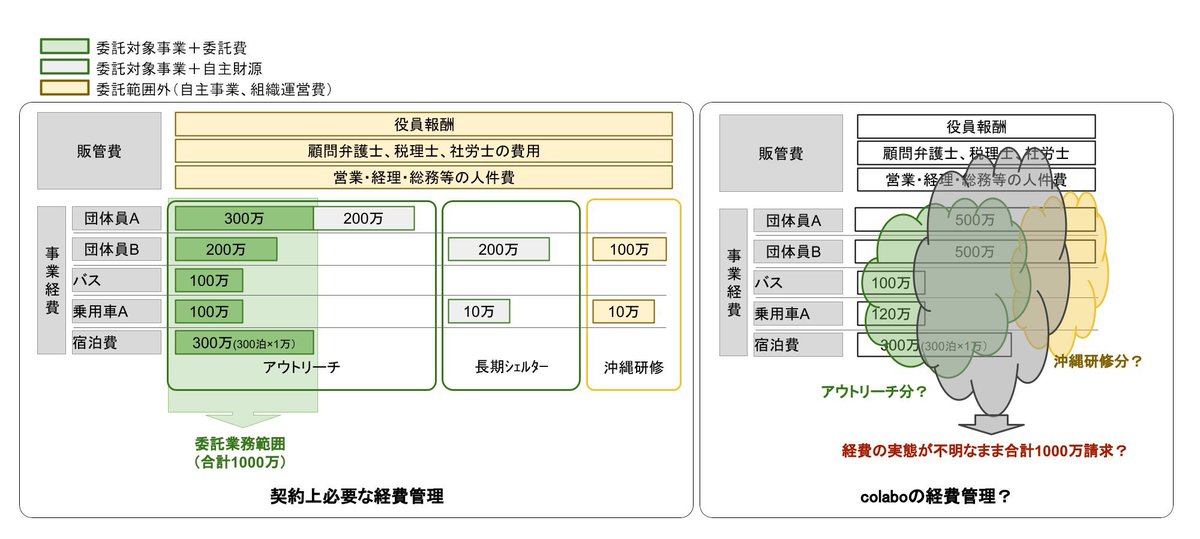Click 乗用車A label in 契約上必要な経費管理 panel
The width and height of the screenshot is (1200, 539).
tap(115, 311)
